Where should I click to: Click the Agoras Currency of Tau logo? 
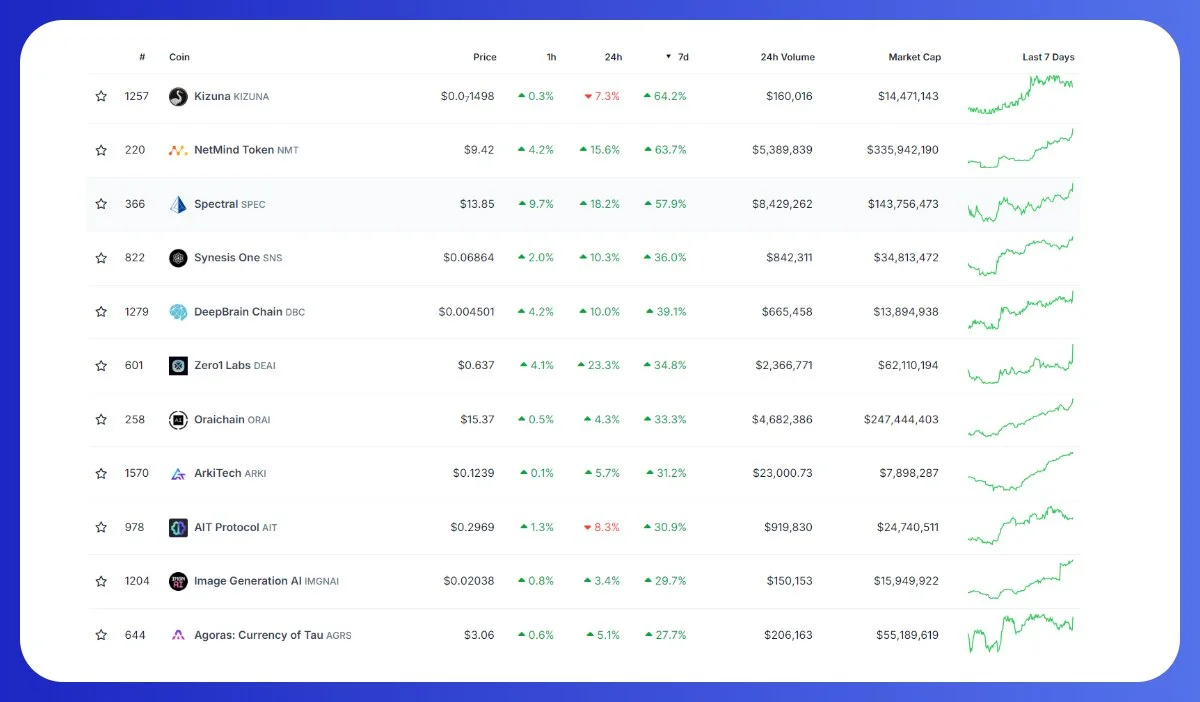point(178,635)
